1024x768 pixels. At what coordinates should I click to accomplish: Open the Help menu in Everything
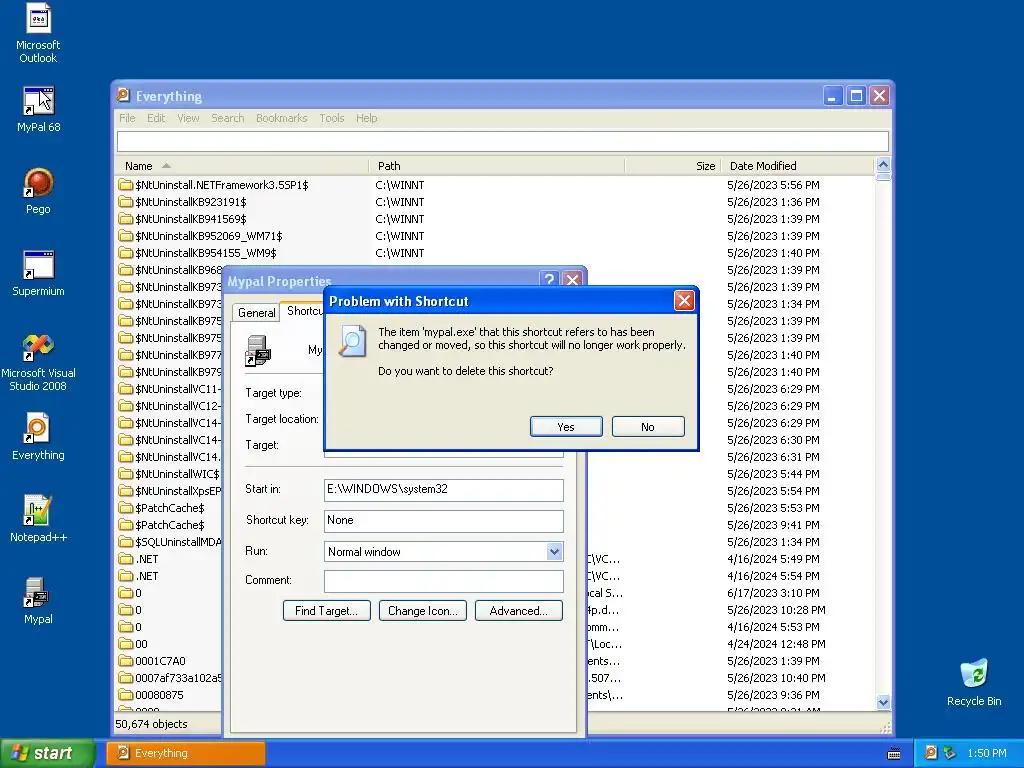point(366,118)
